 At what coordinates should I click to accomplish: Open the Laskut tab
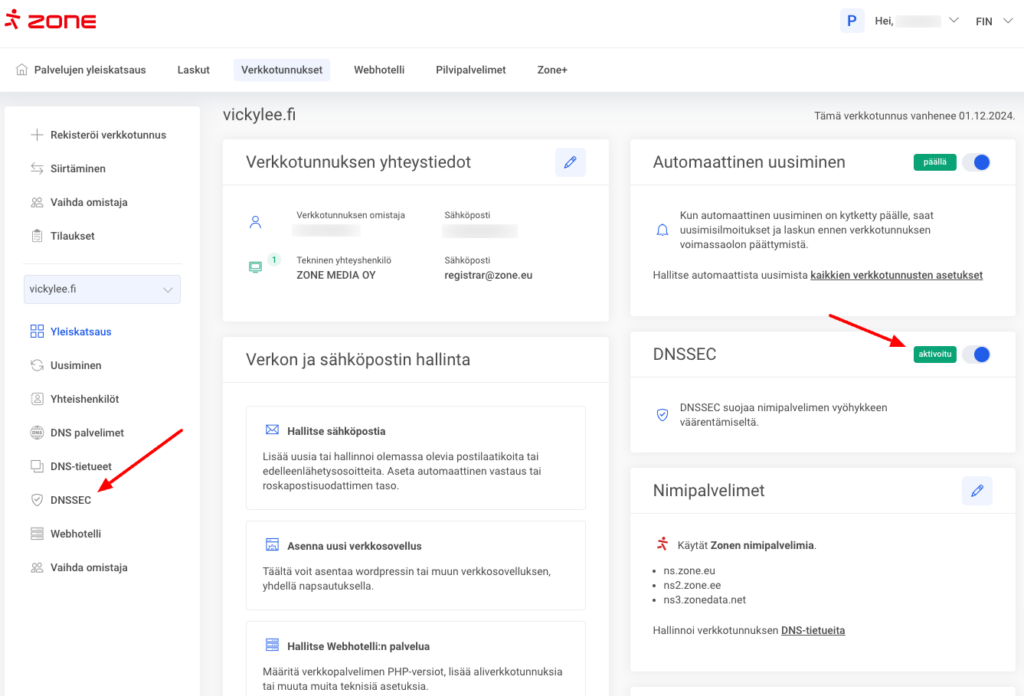pyautogui.click(x=193, y=70)
